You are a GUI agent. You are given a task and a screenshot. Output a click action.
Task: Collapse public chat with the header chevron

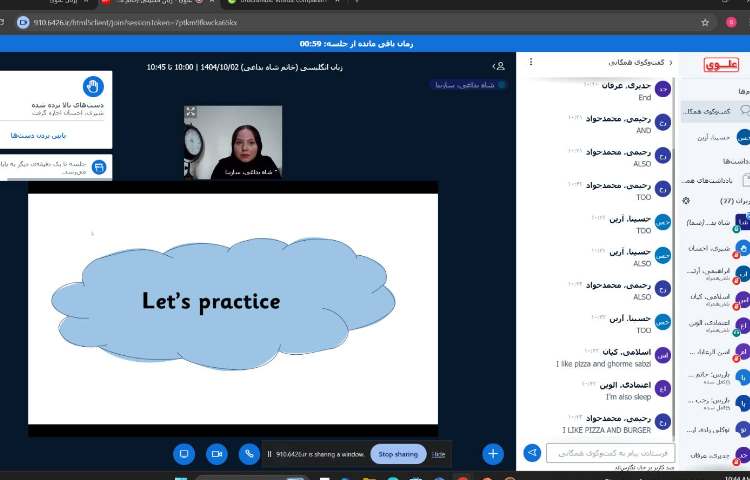click(671, 63)
